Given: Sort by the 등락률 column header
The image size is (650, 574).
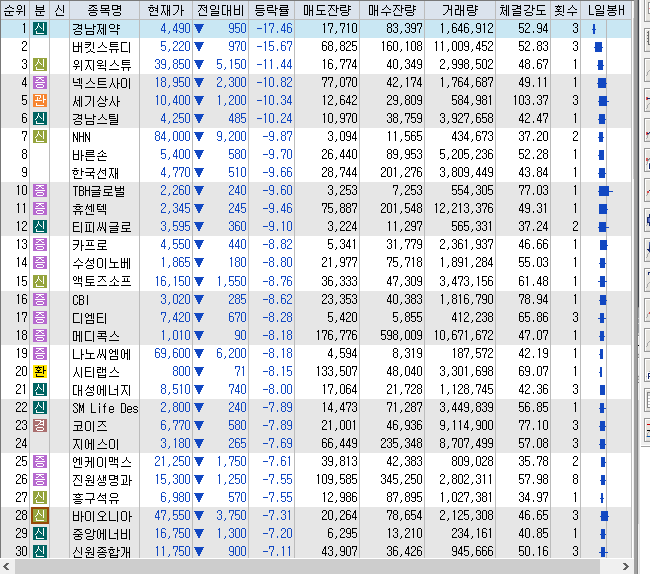Looking at the screenshot, I should [x=272, y=10].
